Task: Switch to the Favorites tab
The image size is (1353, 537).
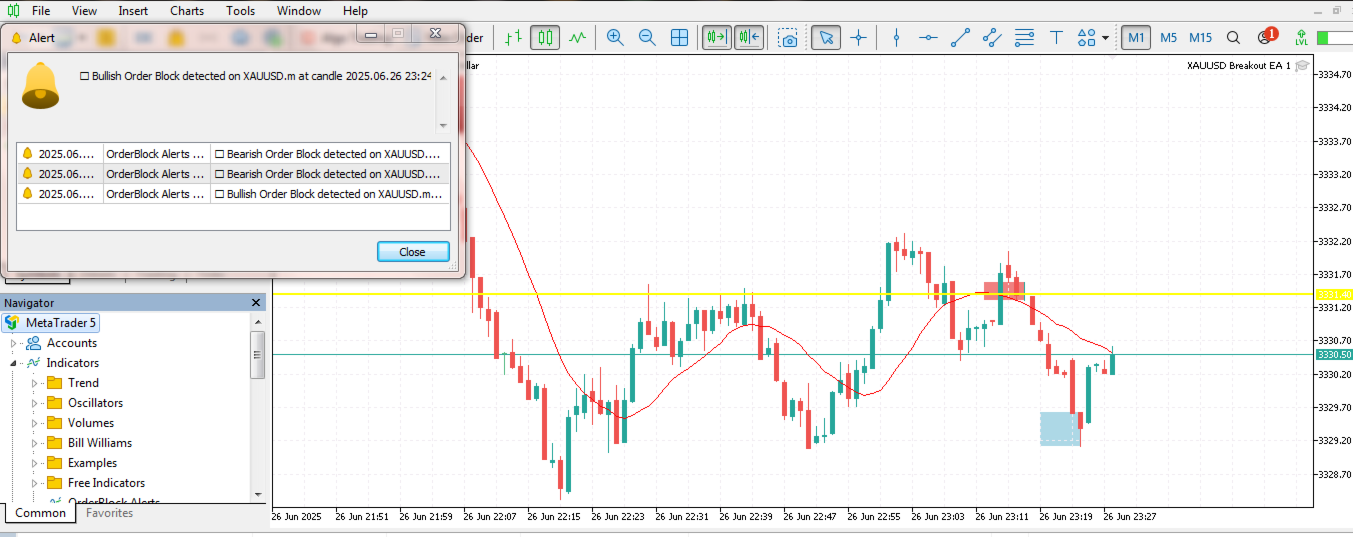Action: pos(109,513)
